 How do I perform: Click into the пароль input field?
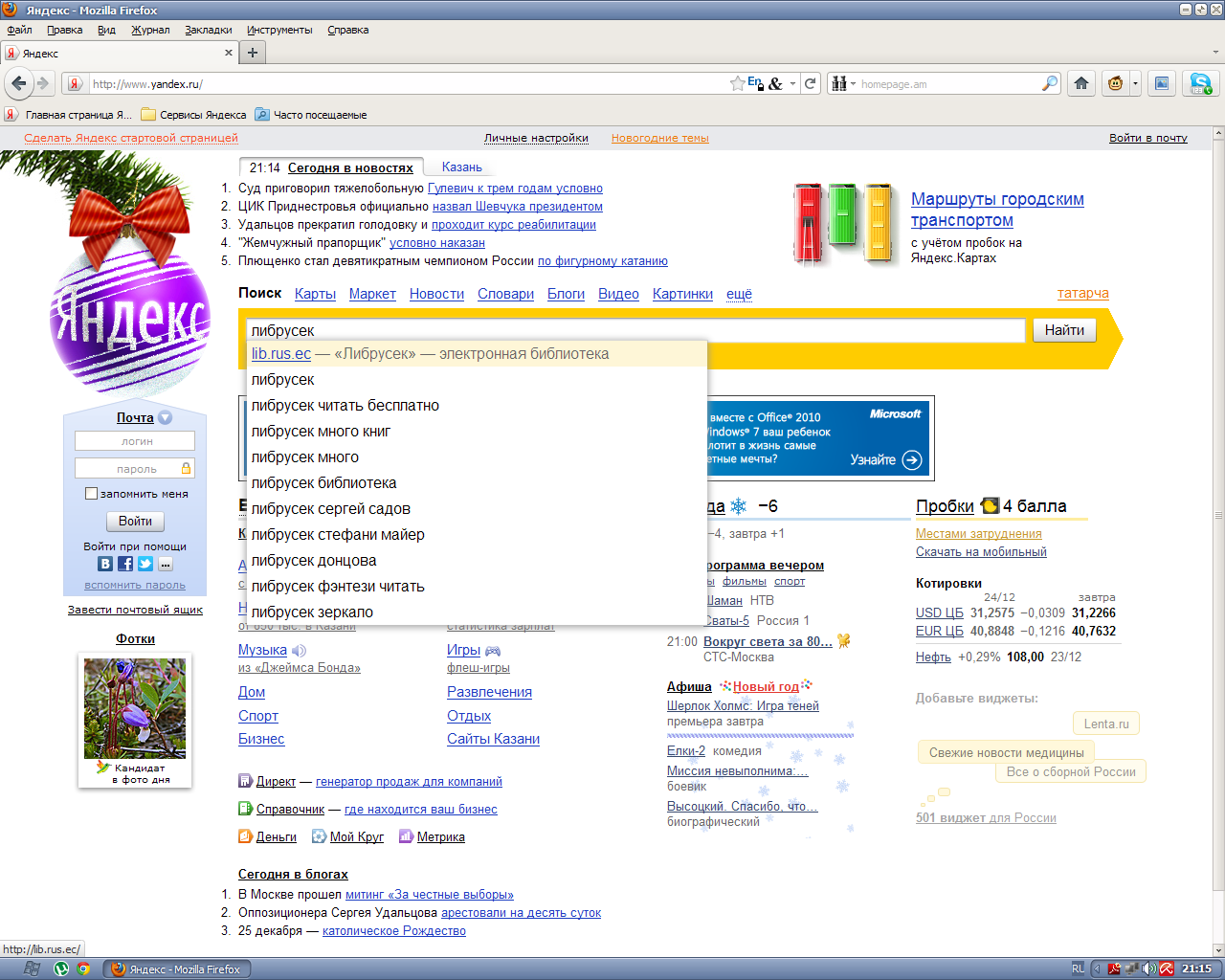[x=135, y=469]
